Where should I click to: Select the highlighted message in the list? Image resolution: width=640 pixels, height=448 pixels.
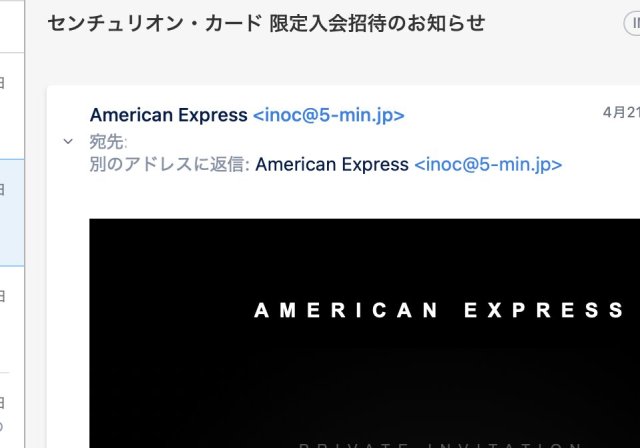(12, 213)
